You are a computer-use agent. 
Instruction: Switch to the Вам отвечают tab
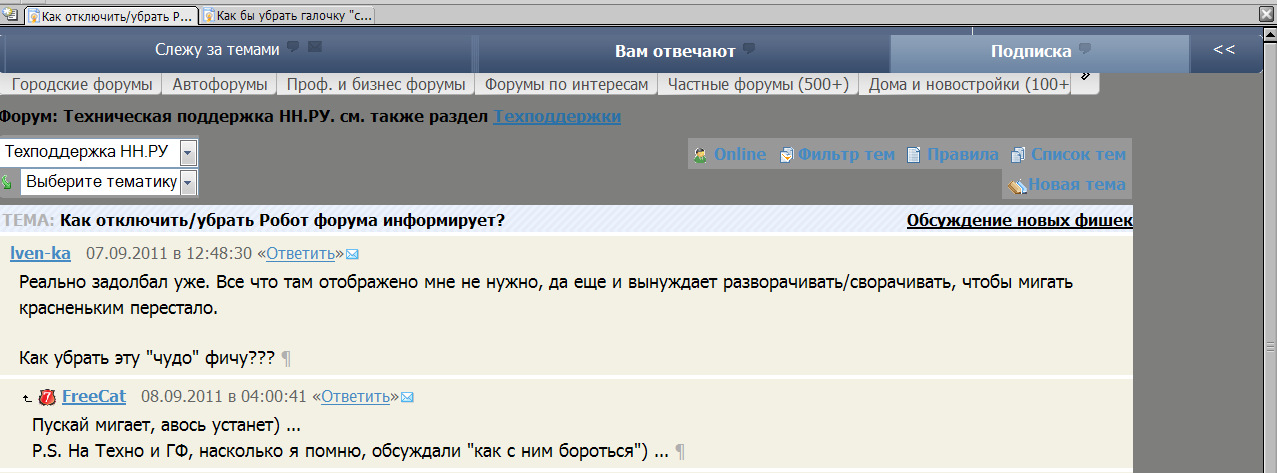coord(674,51)
